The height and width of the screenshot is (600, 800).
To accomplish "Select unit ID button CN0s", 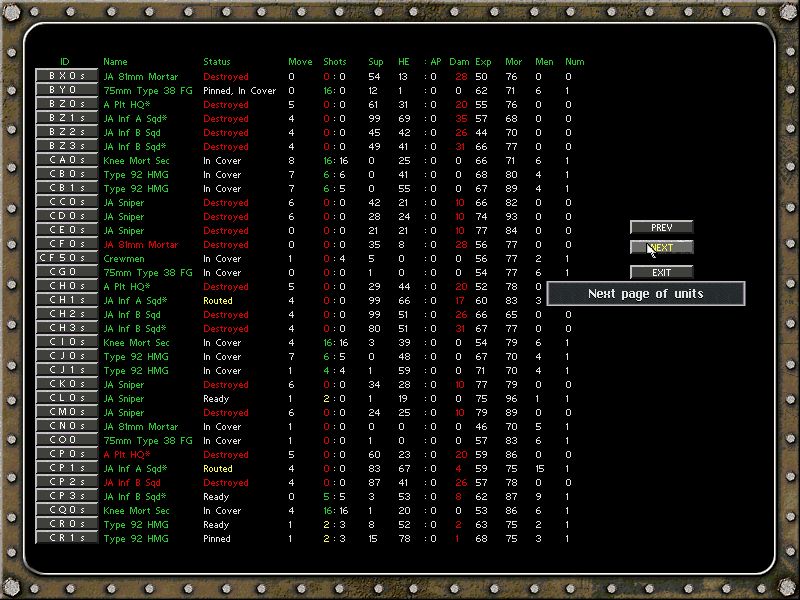I will pyautogui.click(x=66, y=426).
